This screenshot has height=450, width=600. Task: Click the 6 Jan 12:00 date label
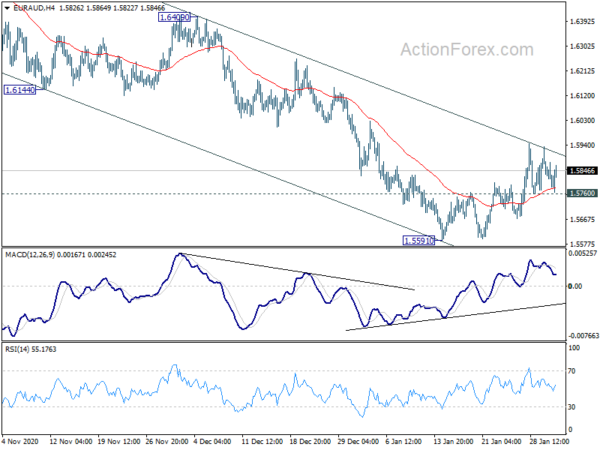(x=404, y=442)
